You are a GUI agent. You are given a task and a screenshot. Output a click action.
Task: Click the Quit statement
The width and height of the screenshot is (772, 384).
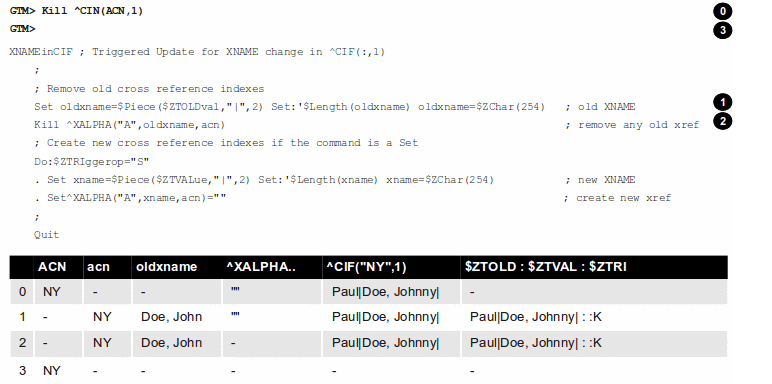[x=46, y=234]
